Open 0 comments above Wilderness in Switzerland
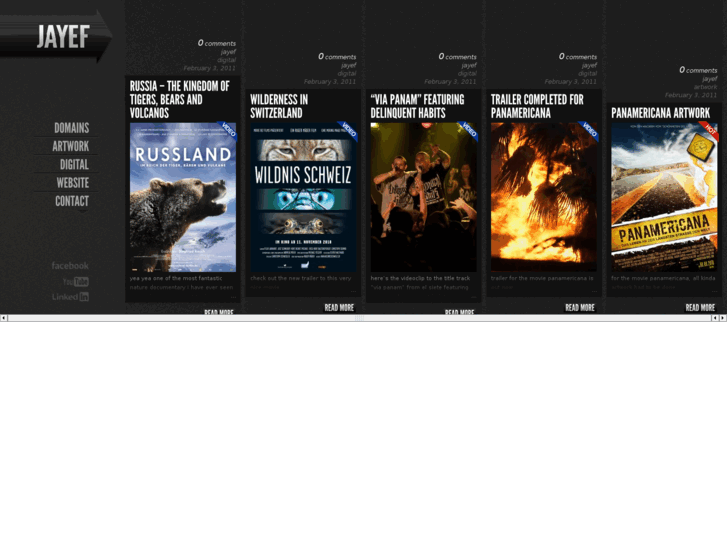The height and width of the screenshot is (545, 727). pos(337,57)
